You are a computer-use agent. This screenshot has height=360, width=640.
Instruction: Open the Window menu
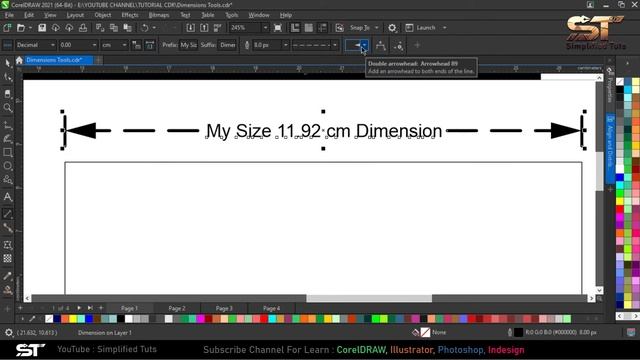click(x=259, y=15)
